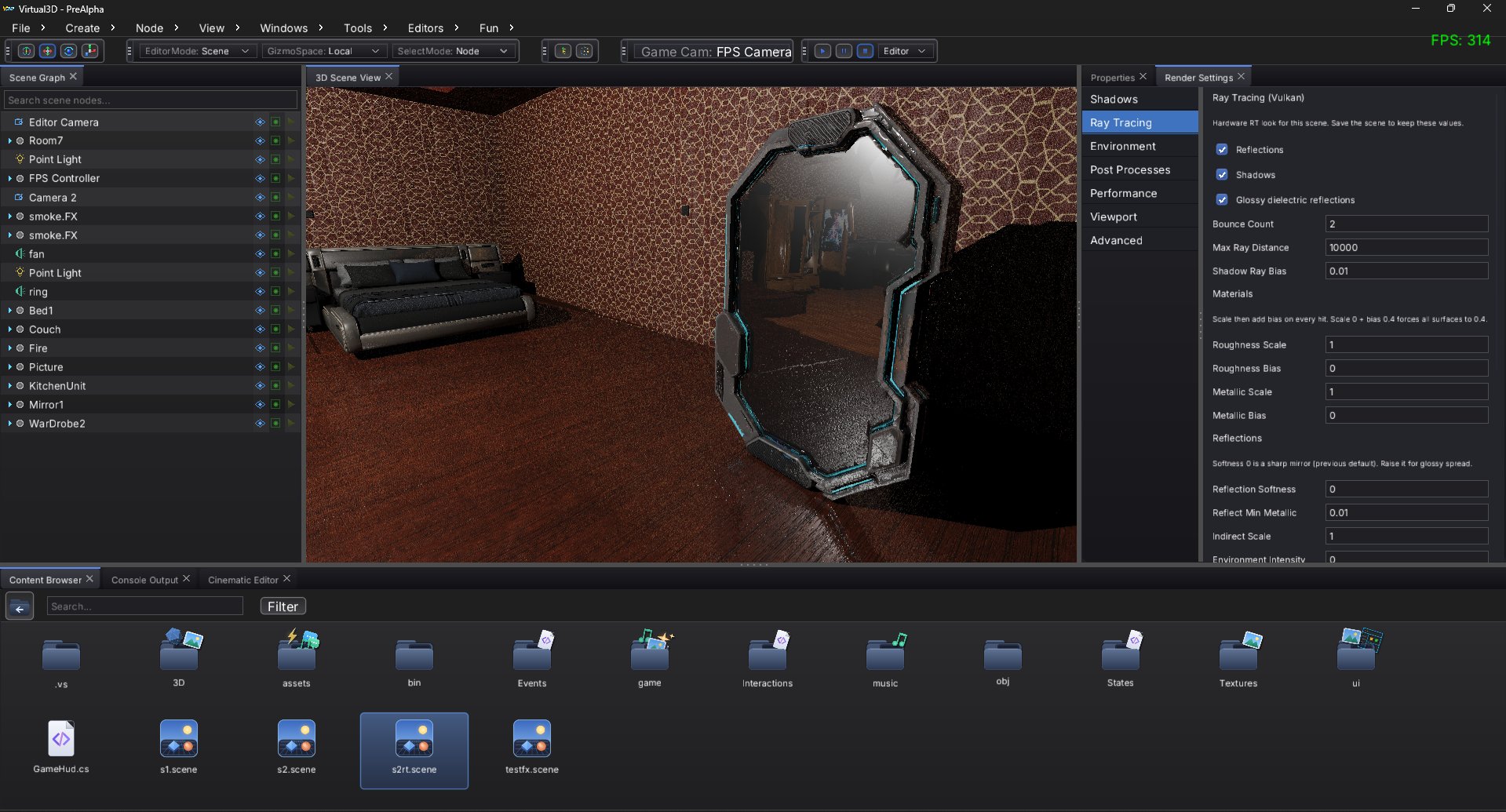This screenshot has width=1506, height=812.
Task: Click the blue diamond icon on Mirror1 row
Action: (260, 405)
